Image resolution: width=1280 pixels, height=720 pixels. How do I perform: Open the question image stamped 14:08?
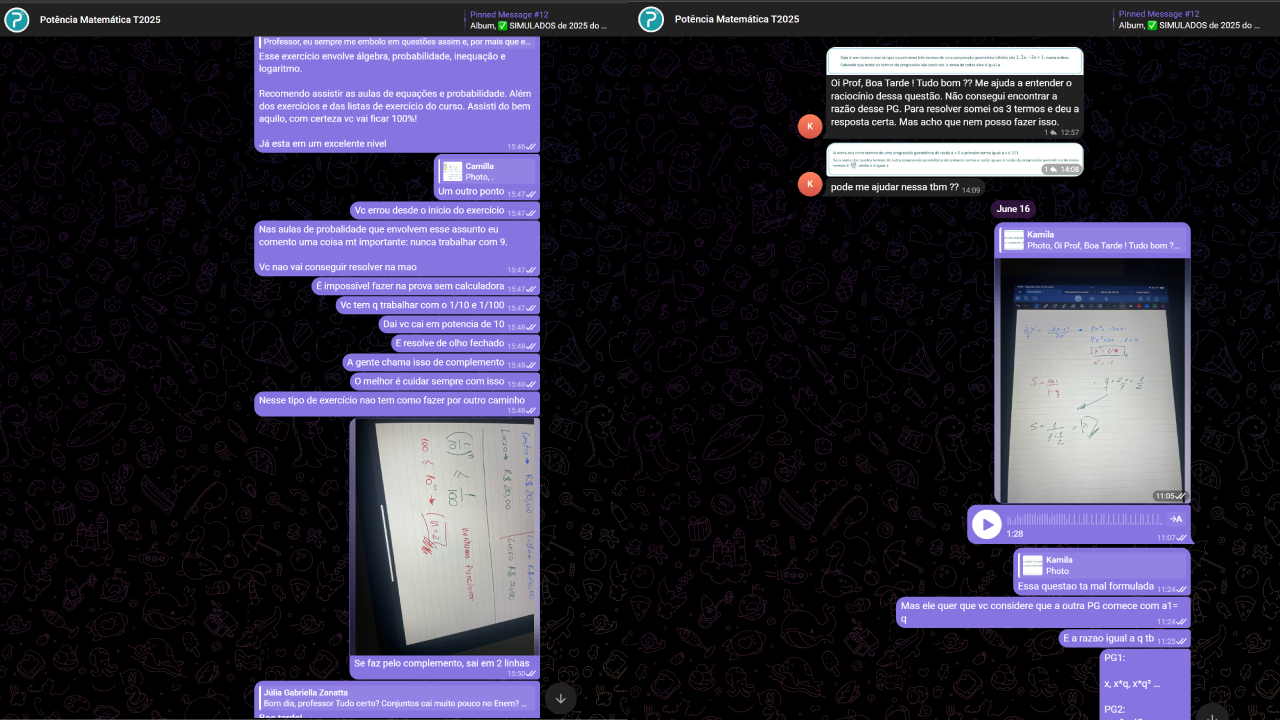[x=954, y=160]
